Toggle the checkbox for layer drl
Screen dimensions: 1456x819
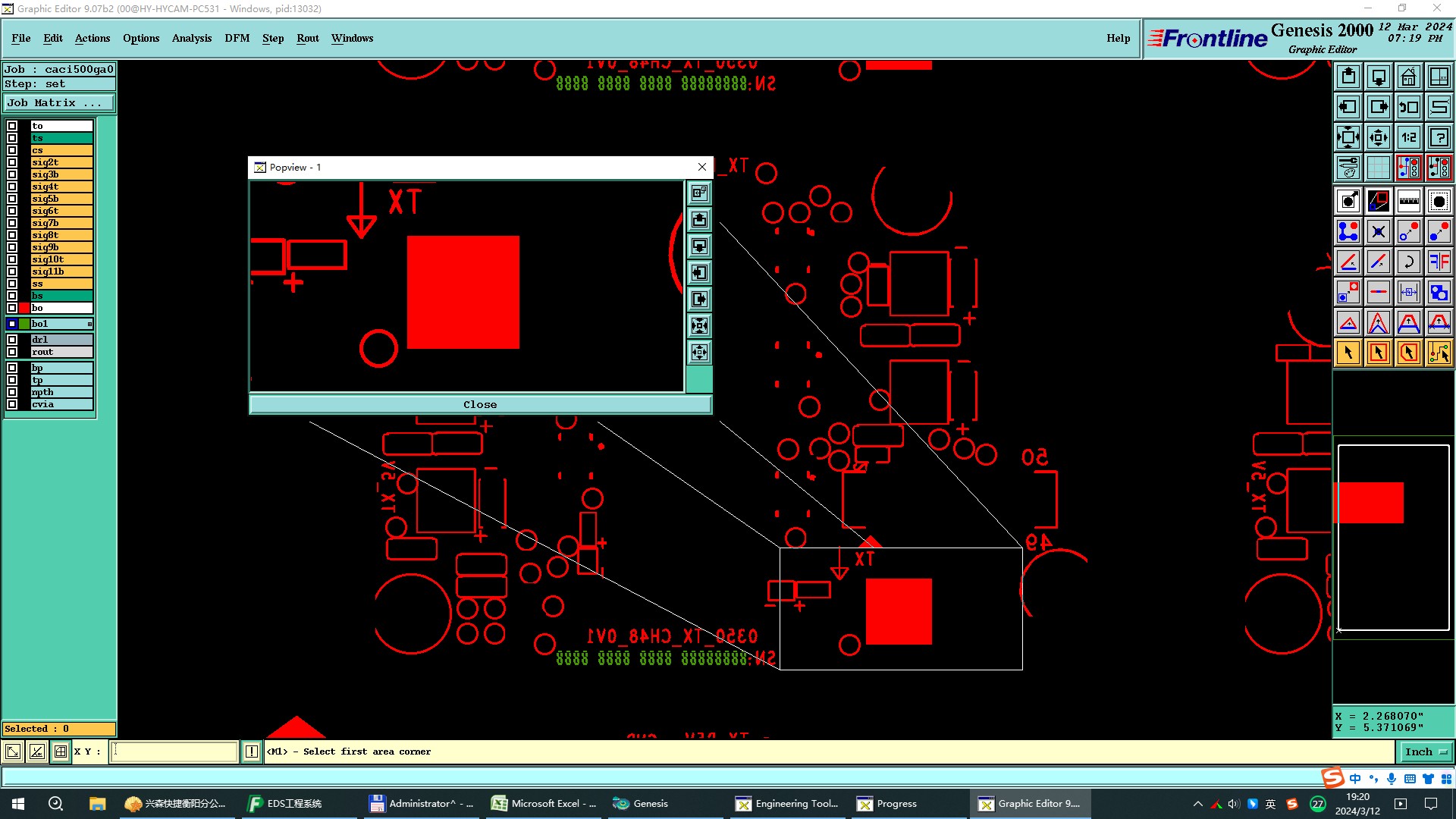pos(12,340)
